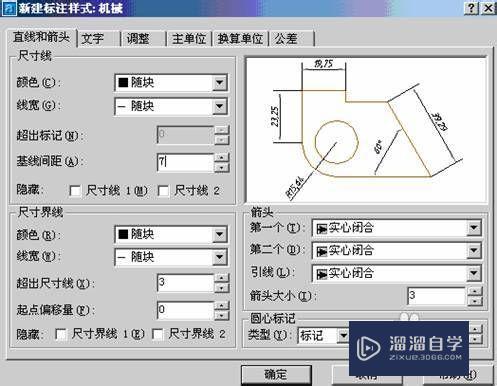The width and height of the screenshot is (497, 386).
Task: Increase 起点偏移量 spinner up
Action: tap(221, 305)
